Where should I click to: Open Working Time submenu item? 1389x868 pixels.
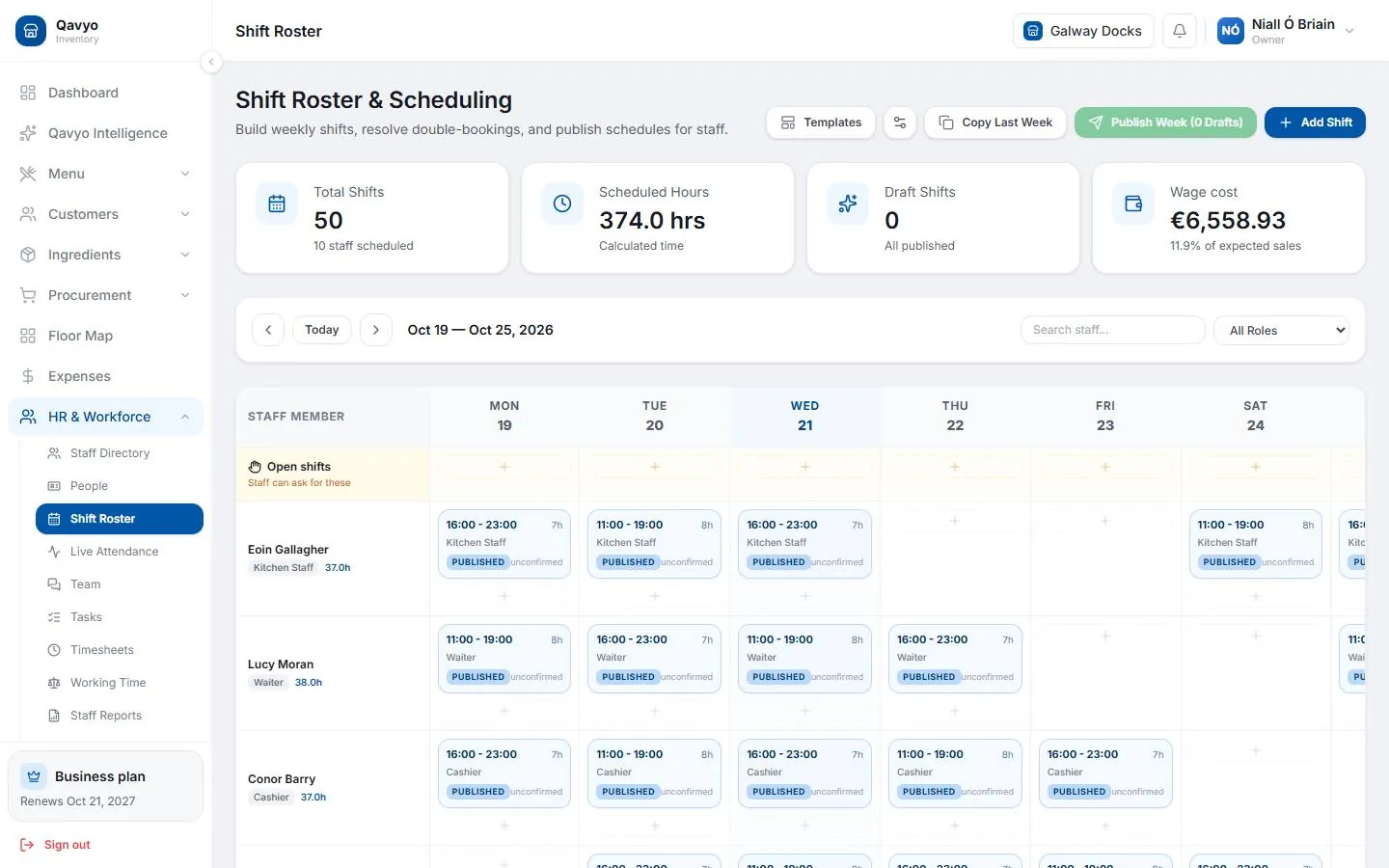(x=120, y=683)
